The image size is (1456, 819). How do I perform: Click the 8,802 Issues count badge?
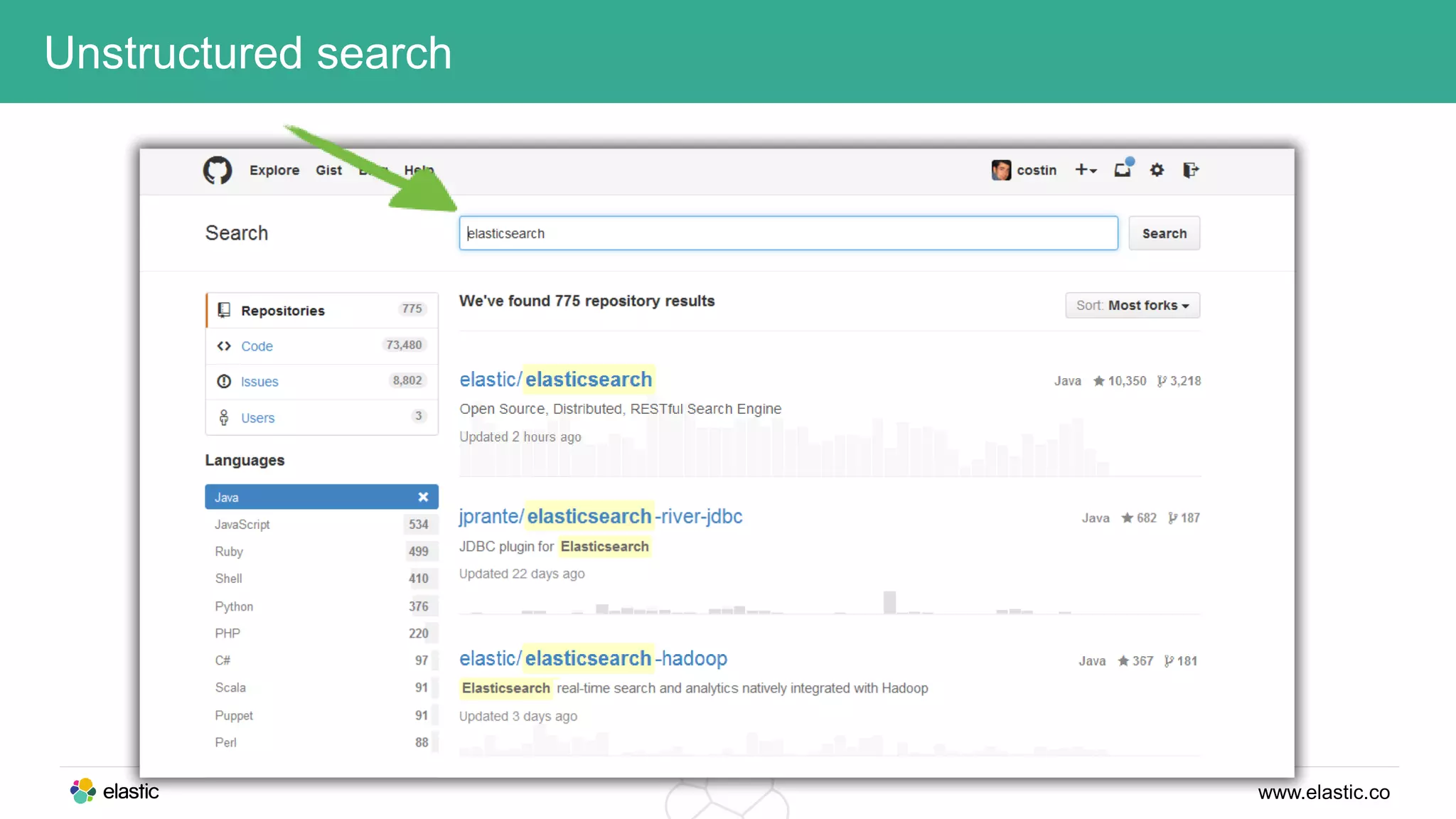(x=407, y=381)
